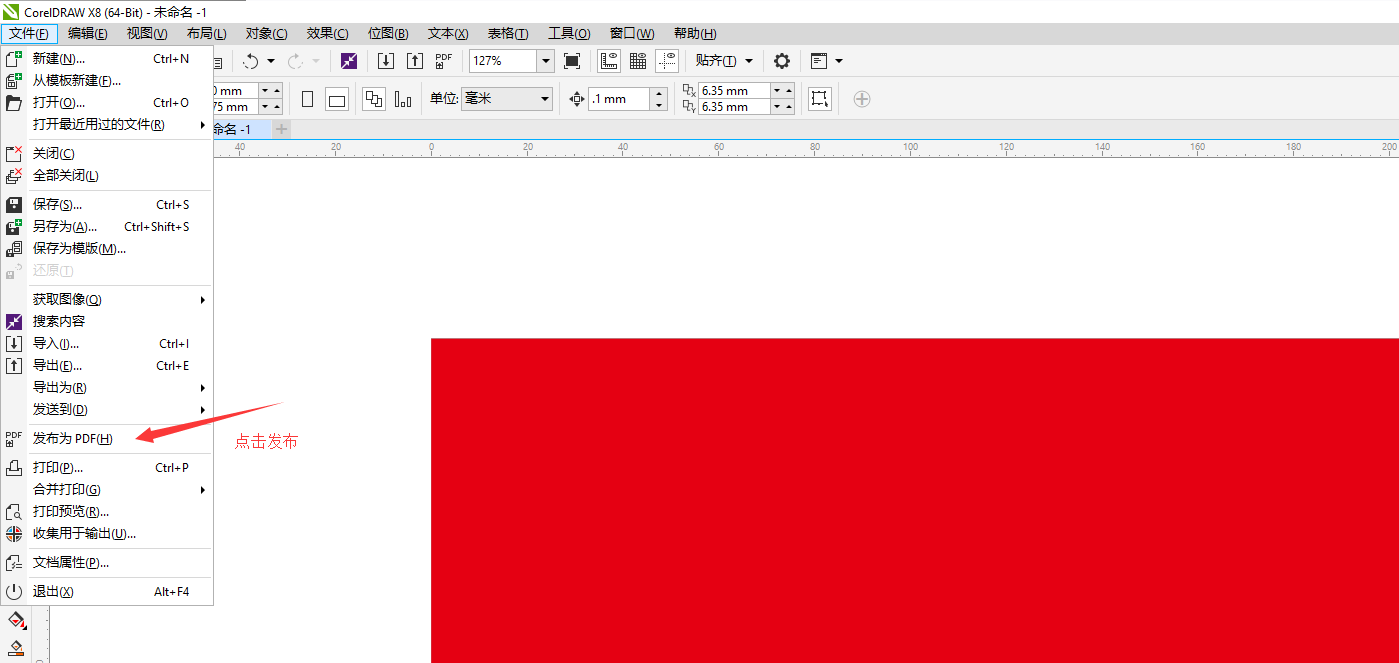The height and width of the screenshot is (663, 1399).
Task: Open the Options gear icon
Action: point(782,61)
